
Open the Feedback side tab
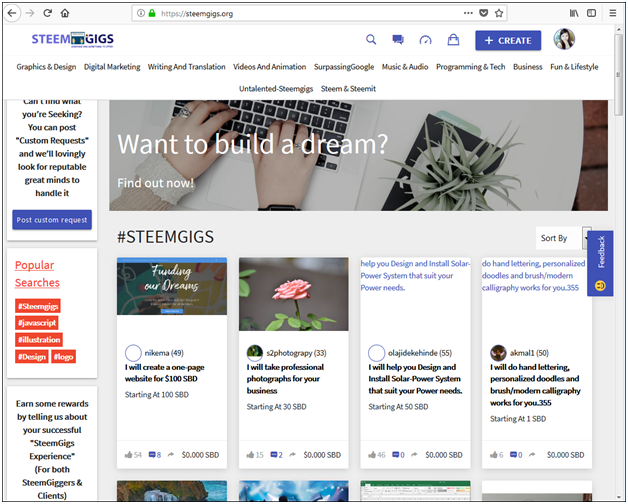click(x=600, y=264)
